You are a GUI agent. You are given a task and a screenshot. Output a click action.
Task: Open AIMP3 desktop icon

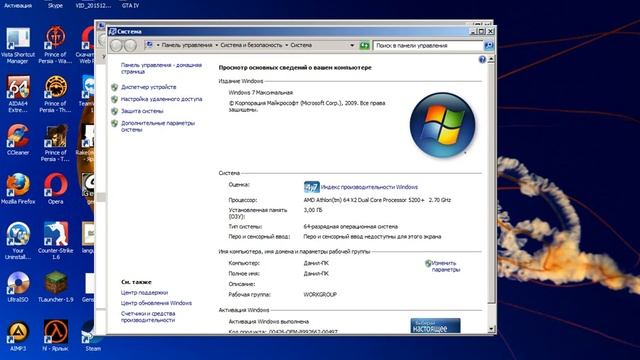[18, 336]
